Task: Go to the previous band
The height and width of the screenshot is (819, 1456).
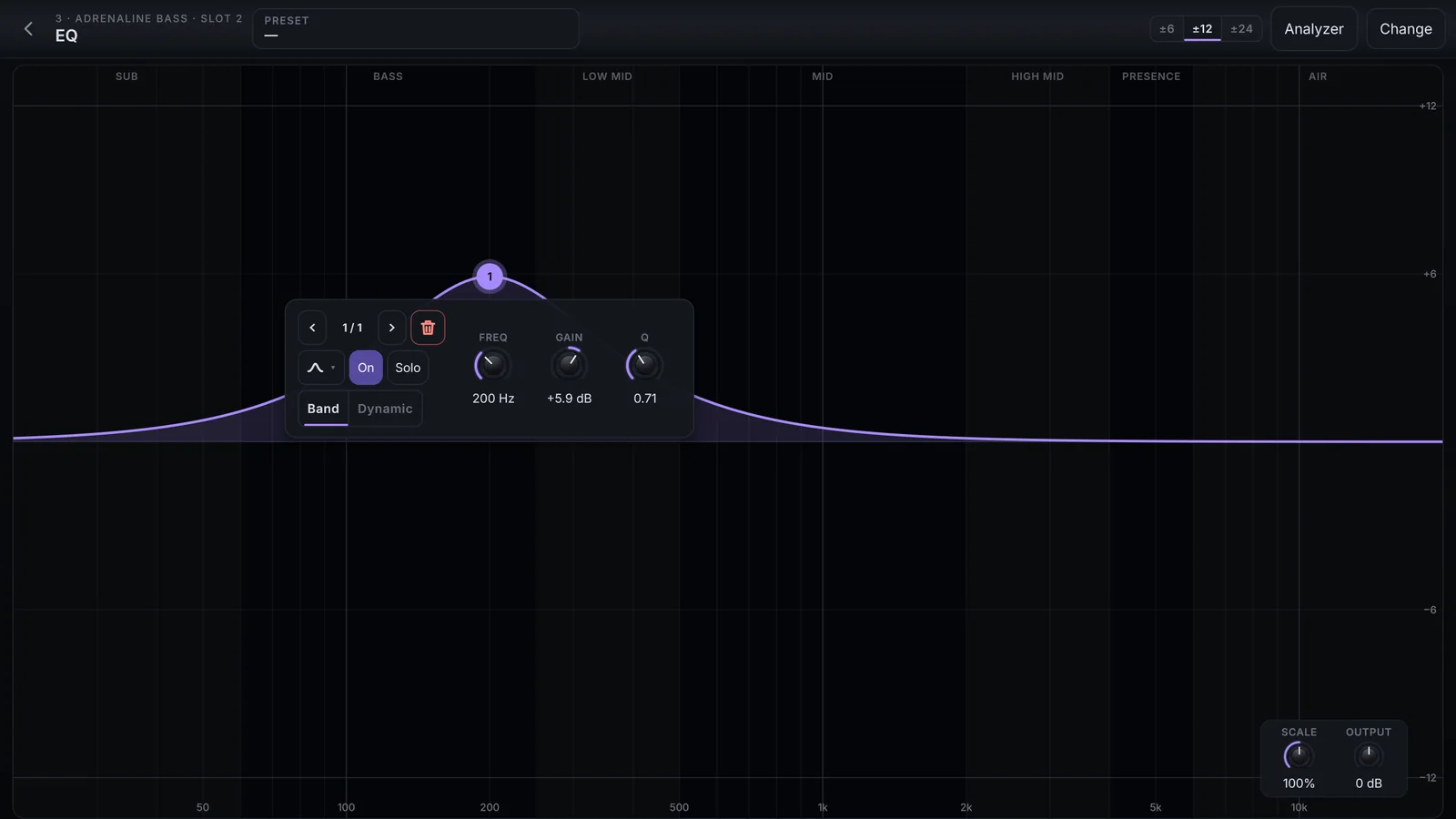Action: 312,328
